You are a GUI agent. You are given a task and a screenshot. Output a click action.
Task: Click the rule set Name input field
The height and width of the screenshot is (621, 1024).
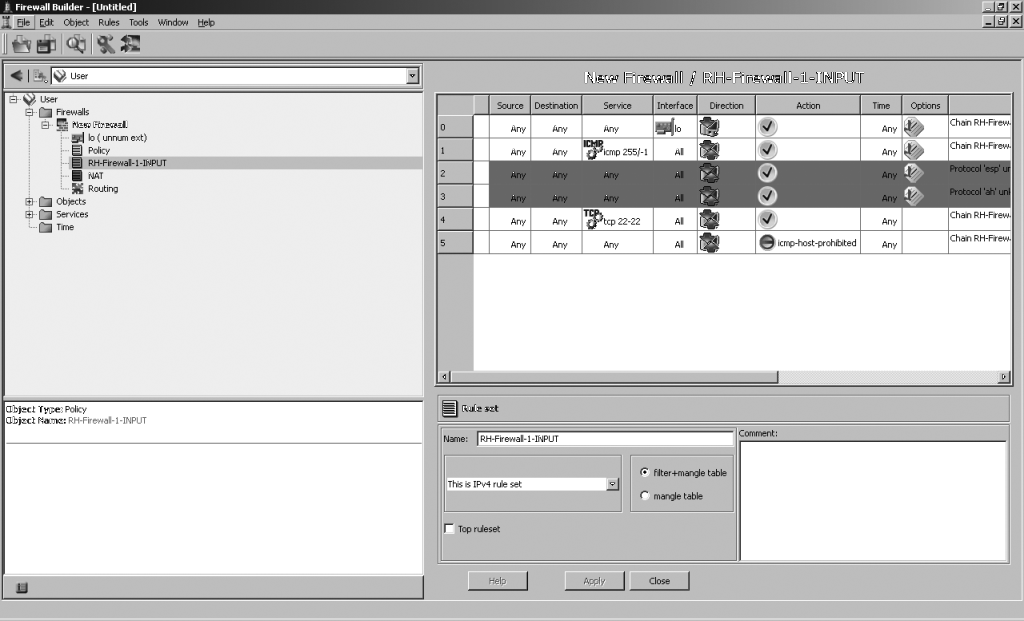[x=605, y=439]
